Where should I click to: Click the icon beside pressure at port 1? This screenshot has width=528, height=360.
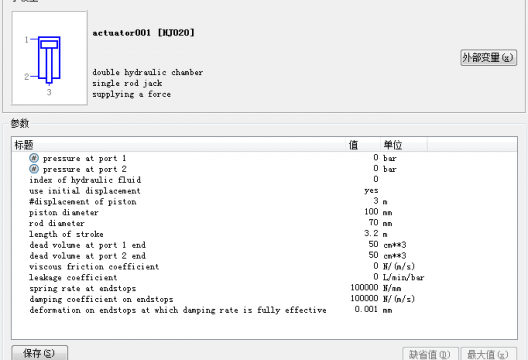34,158
